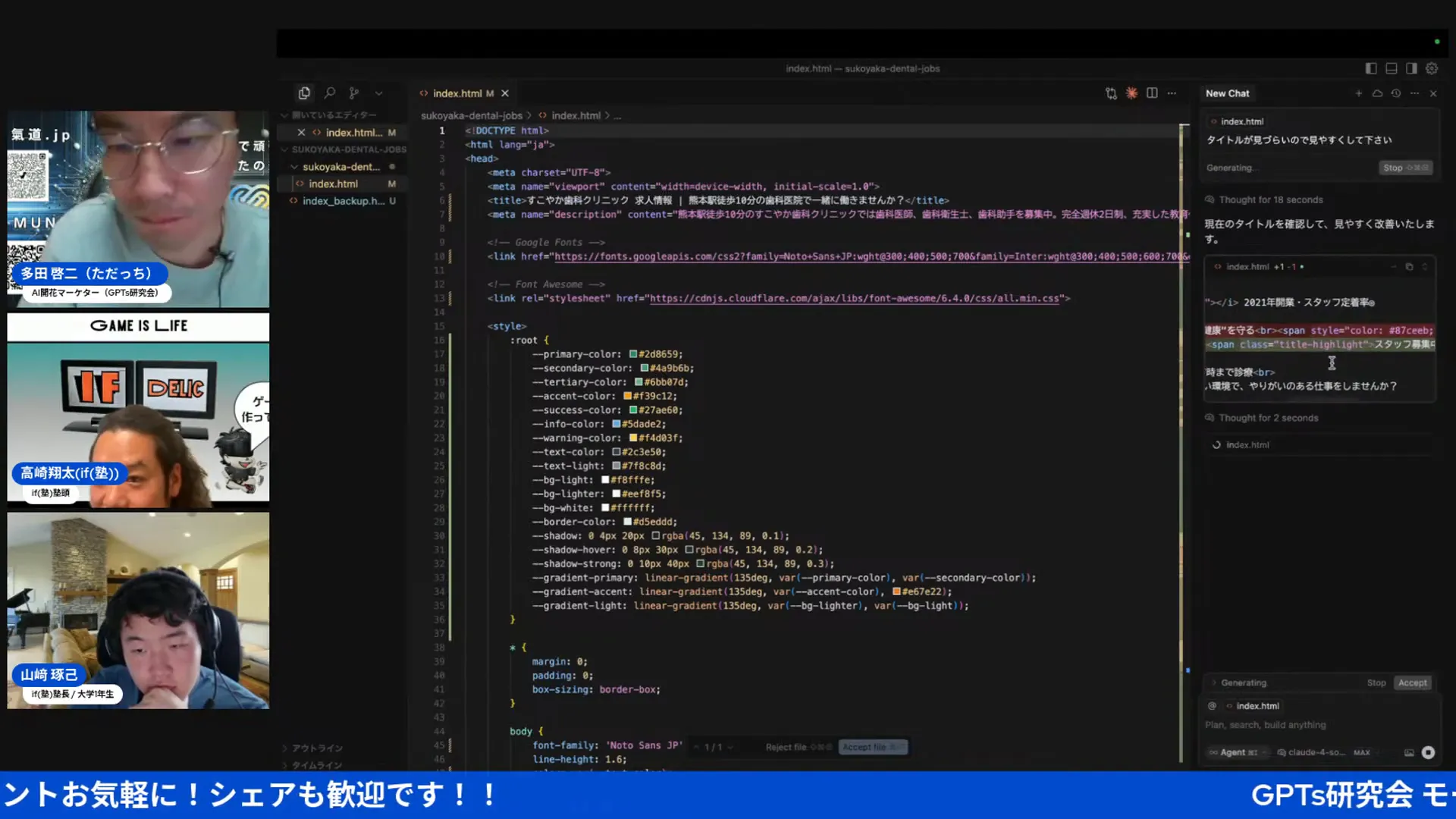Open the Search view icon
Image resolution: width=1456 pixels, height=819 pixels.
[330, 93]
